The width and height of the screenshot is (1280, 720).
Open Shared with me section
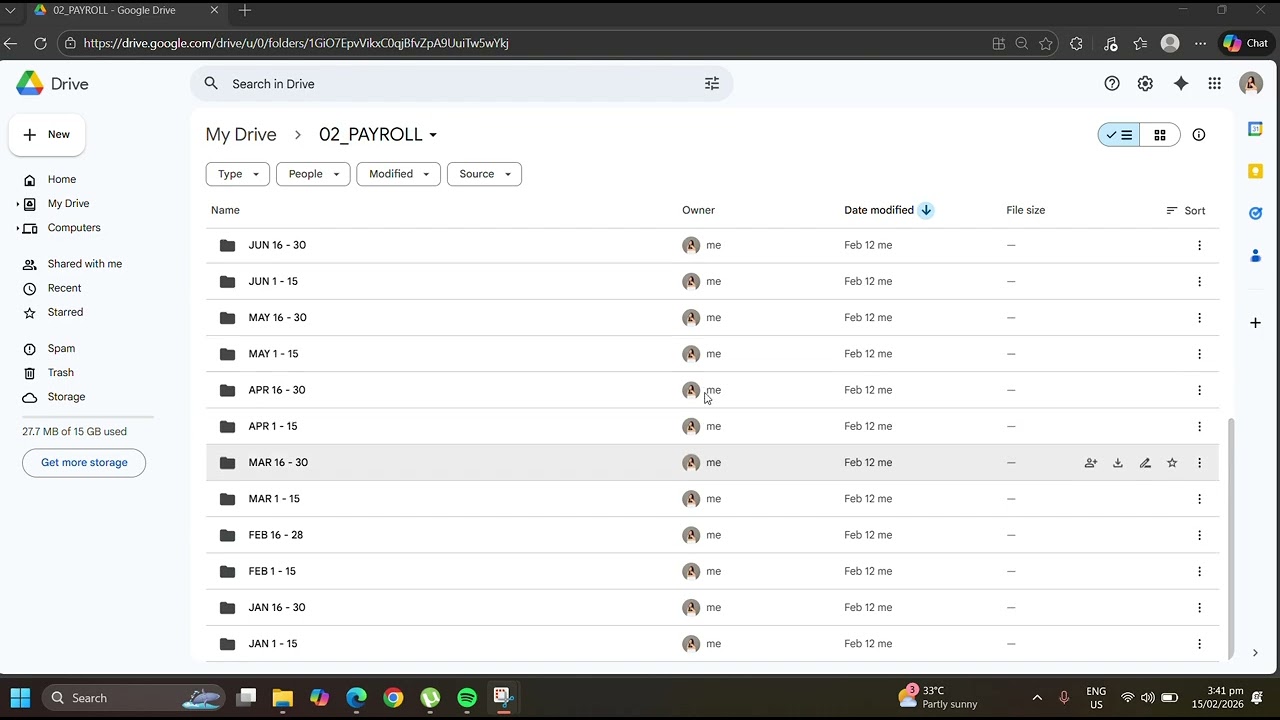(x=84, y=264)
